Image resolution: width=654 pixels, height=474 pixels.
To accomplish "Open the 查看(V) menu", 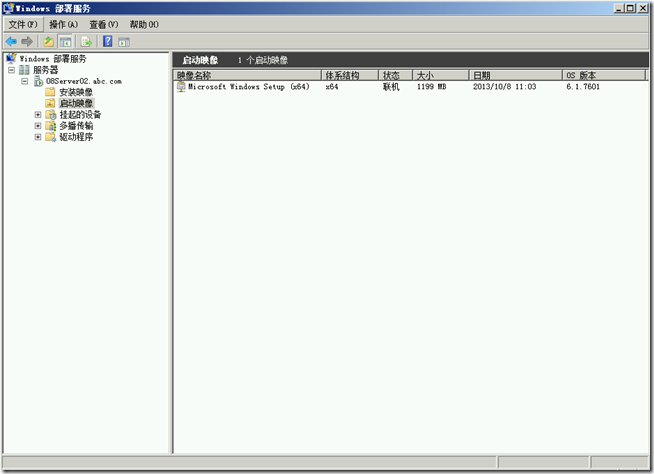I will 104,25.
